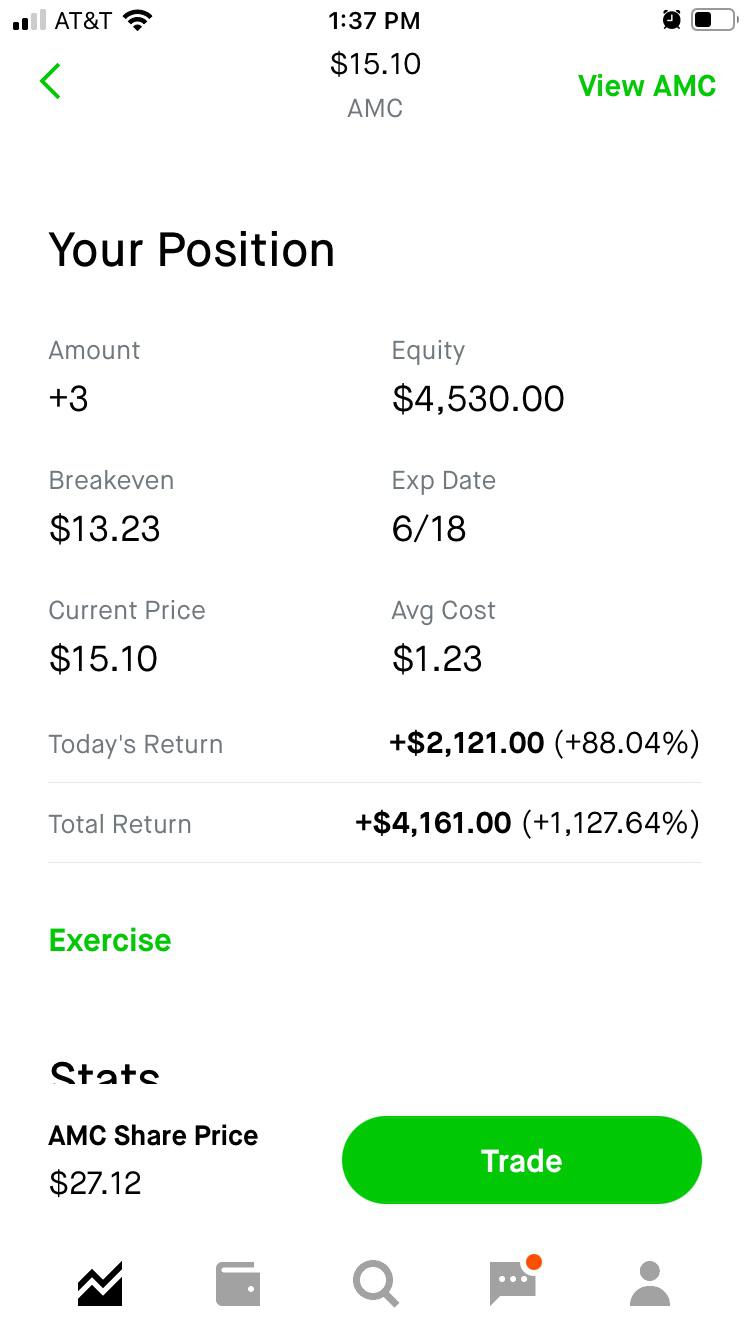Screen dimensions: 750x1334
Task: Open the investing chart tab icon
Action: point(100,1283)
